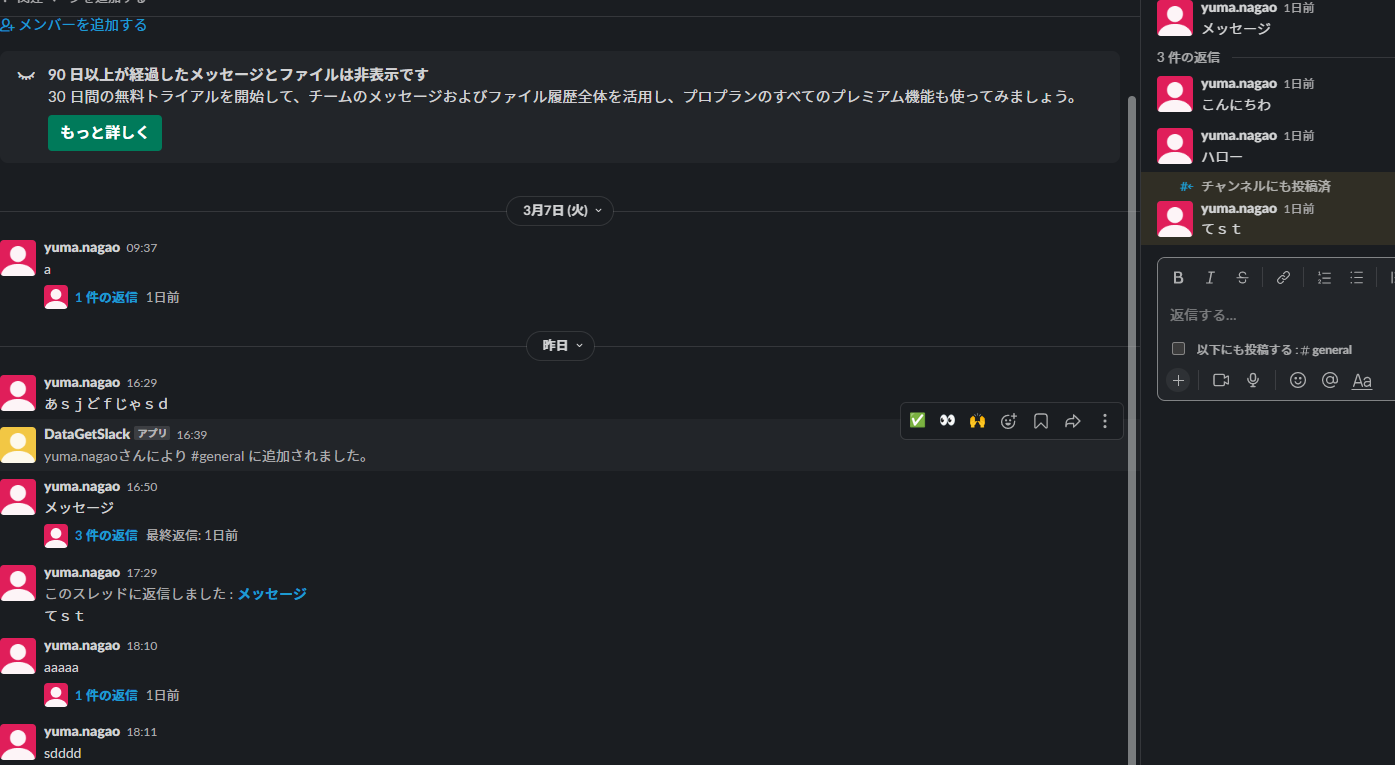Viewport: 1395px width, 765px height.
Task: React with the raised hands emoji
Action: (977, 421)
